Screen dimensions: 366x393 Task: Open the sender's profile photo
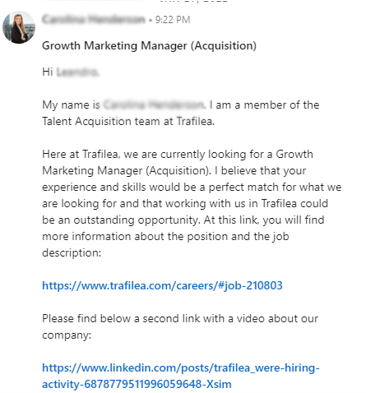(x=19, y=27)
